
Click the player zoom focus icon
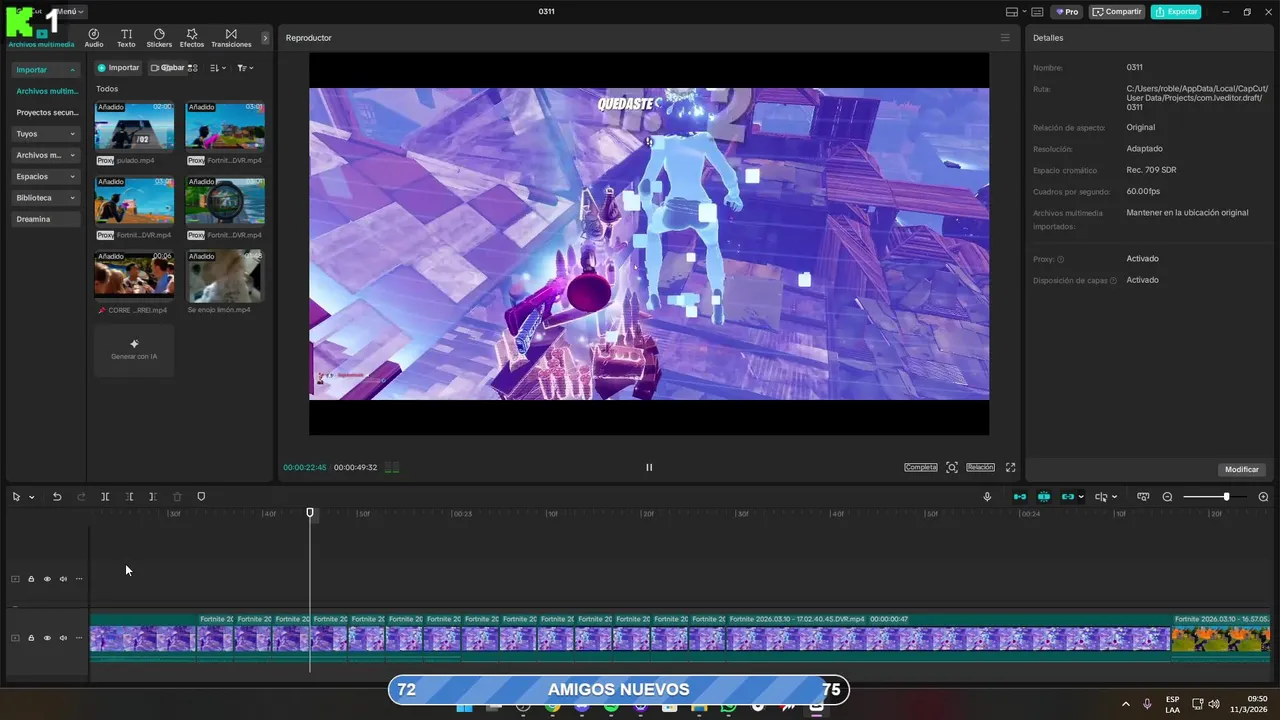[952, 467]
